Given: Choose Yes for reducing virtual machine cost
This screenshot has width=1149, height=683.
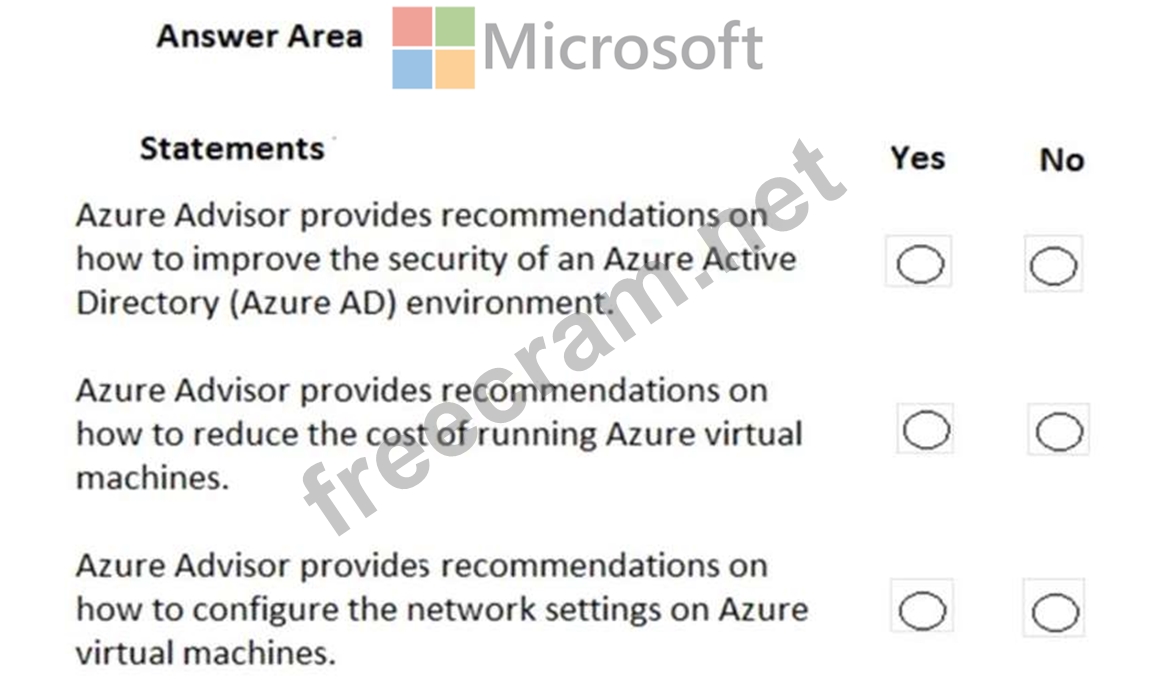Looking at the screenshot, I should (925, 431).
